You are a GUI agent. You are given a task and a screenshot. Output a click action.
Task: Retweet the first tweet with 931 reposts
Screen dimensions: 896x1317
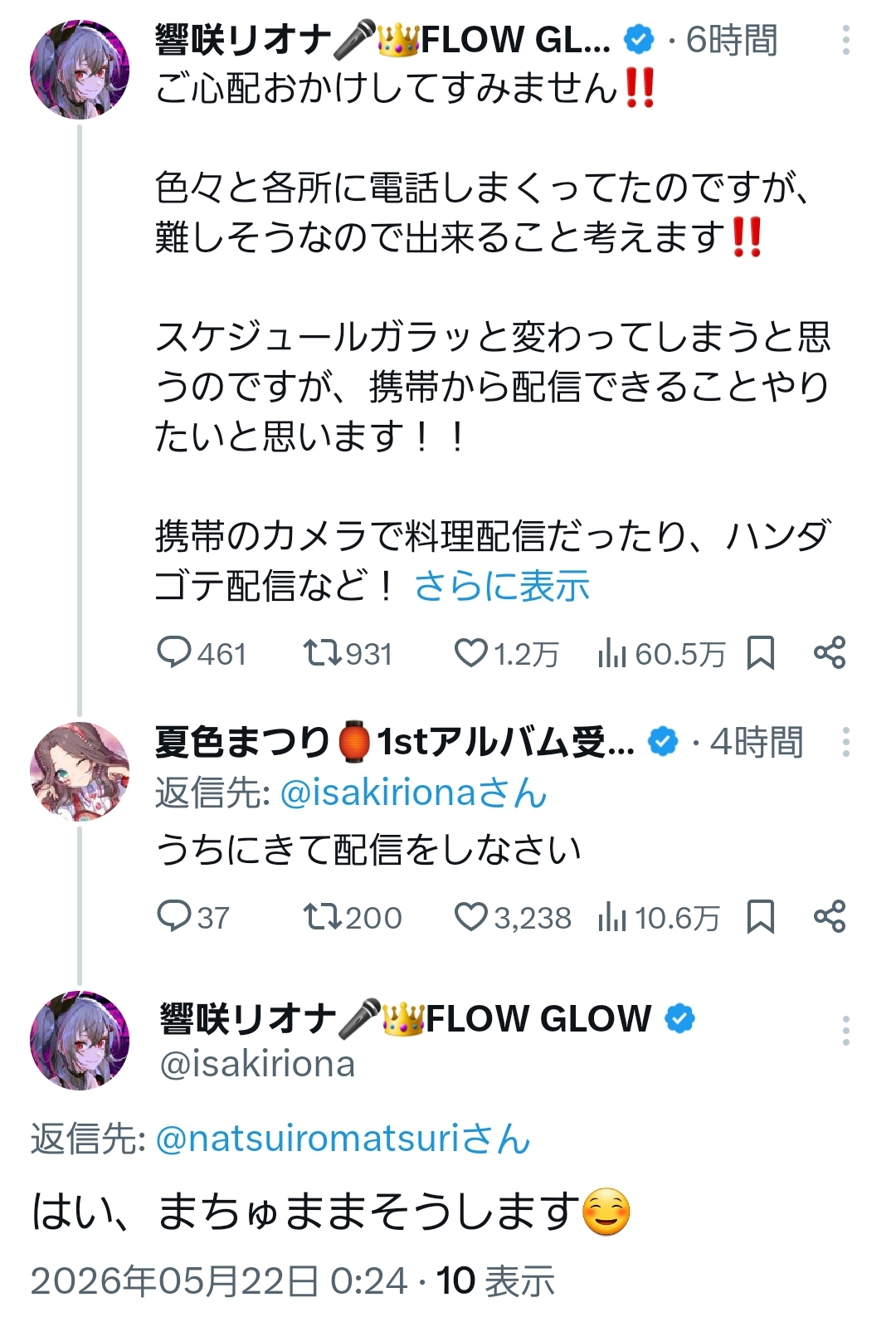(347, 654)
